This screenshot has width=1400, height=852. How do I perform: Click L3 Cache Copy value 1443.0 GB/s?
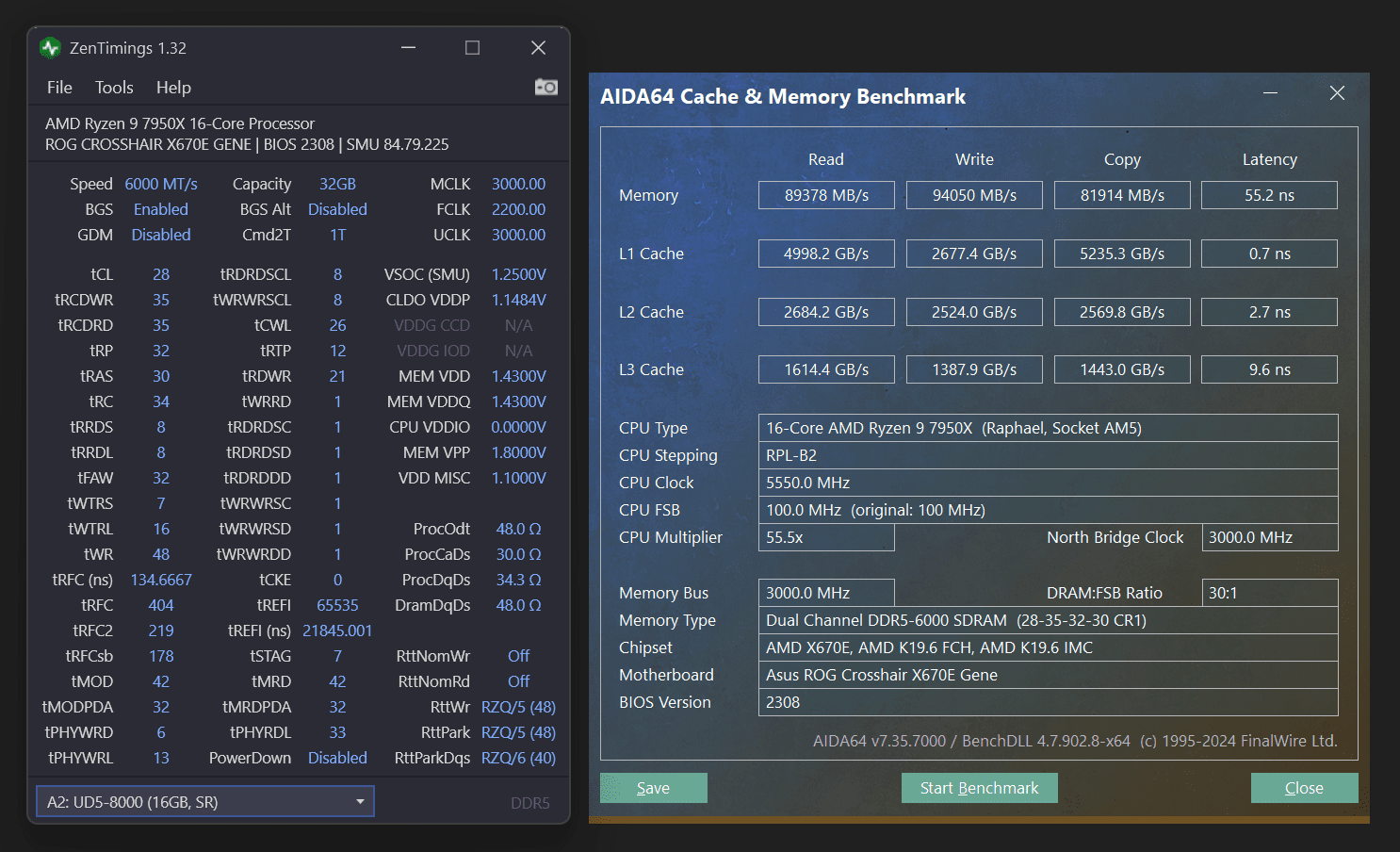(x=1122, y=369)
